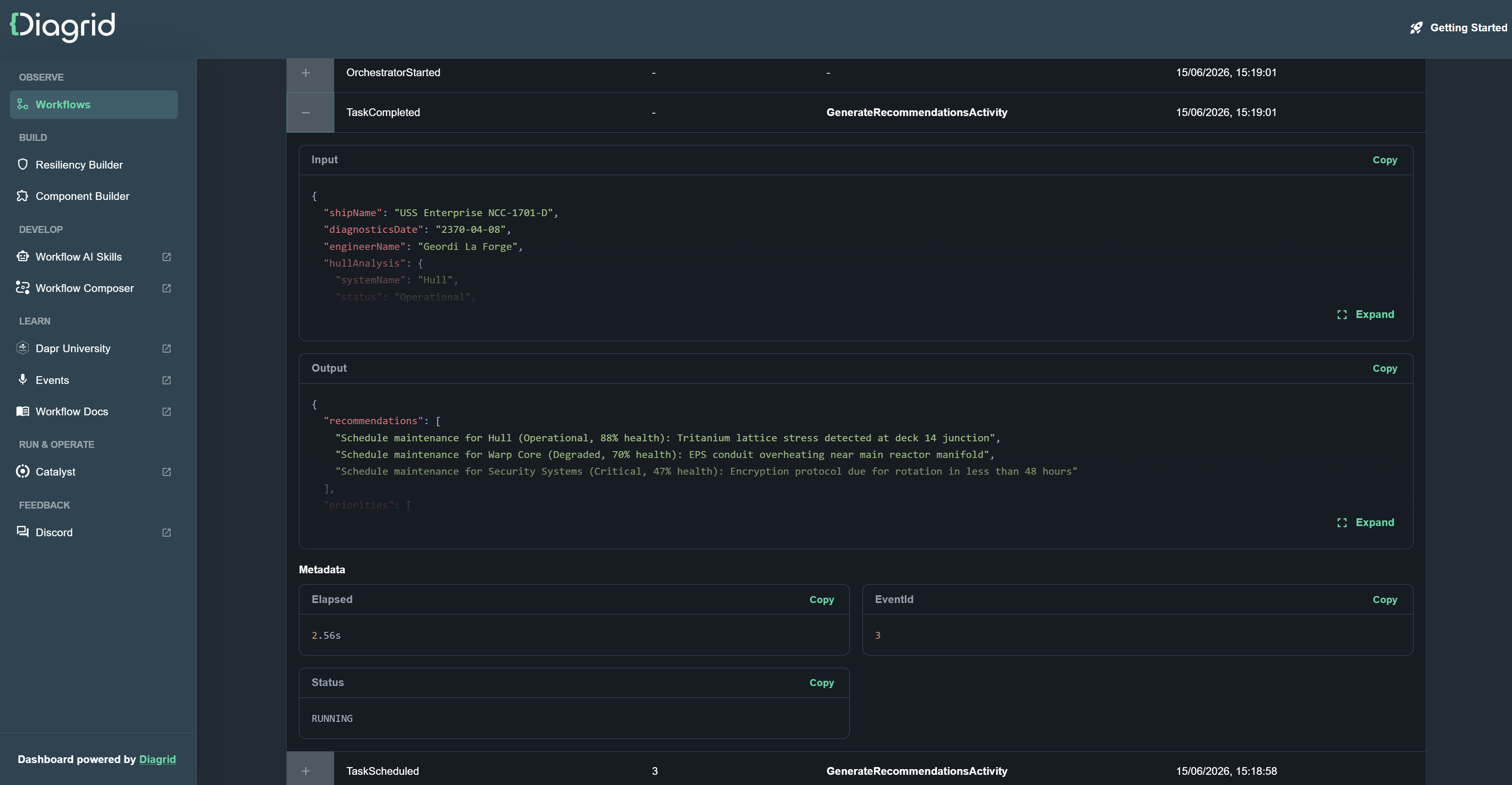Expand the OrchestratorStarted row
This screenshot has height=785, width=1512.
pyautogui.click(x=306, y=73)
